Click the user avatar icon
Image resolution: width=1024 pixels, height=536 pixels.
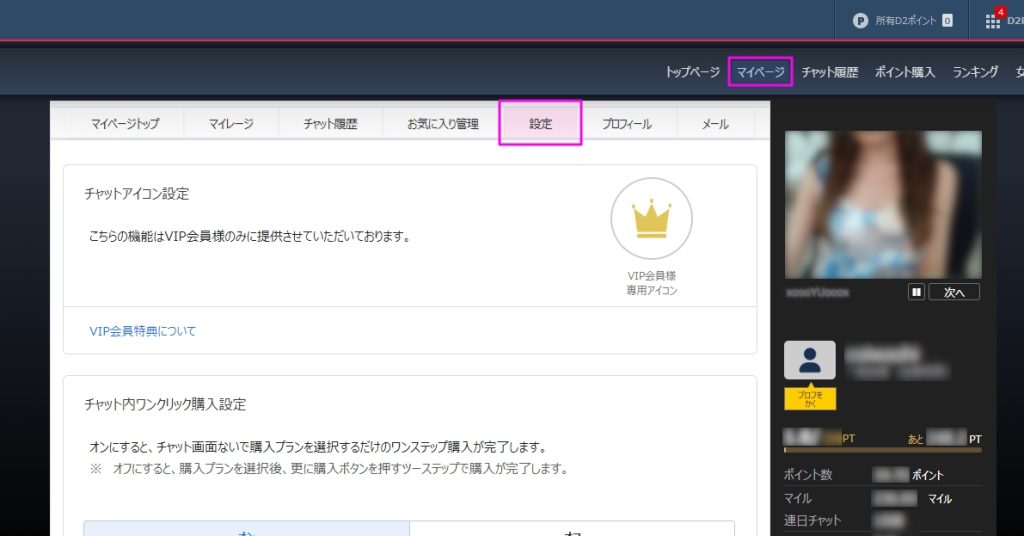809,360
